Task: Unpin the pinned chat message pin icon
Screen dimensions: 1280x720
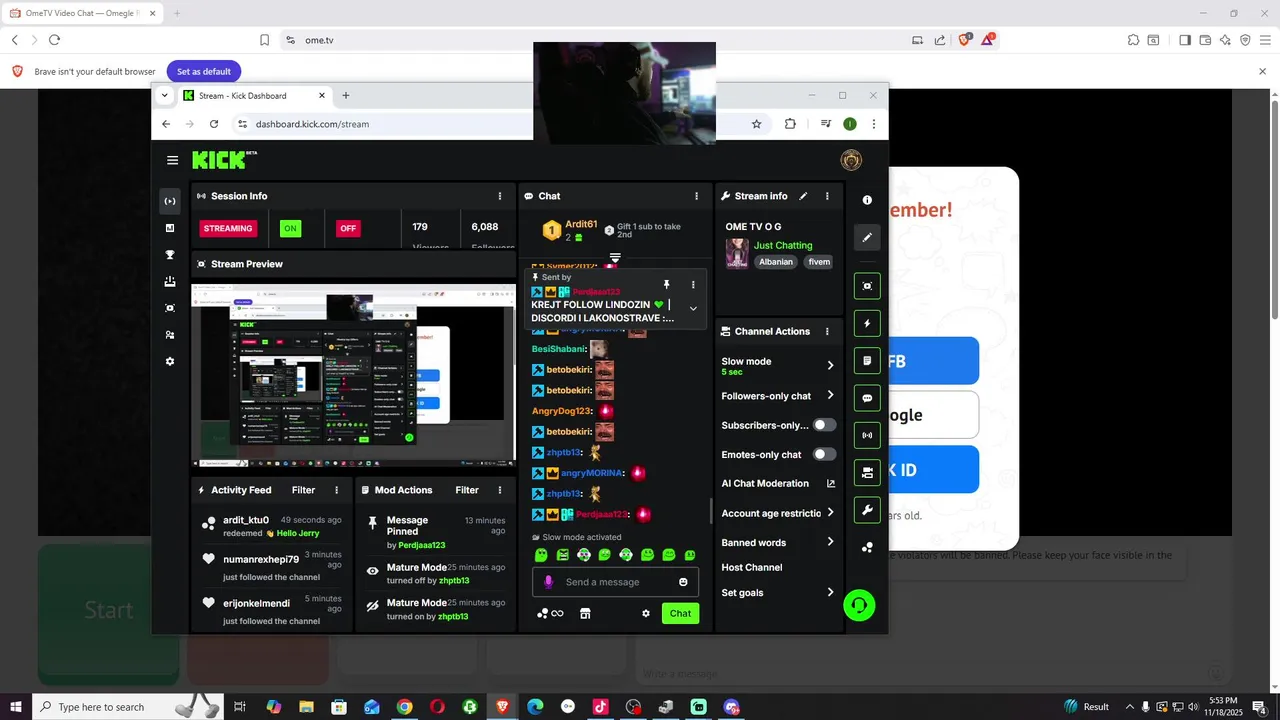Action: coord(667,285)
